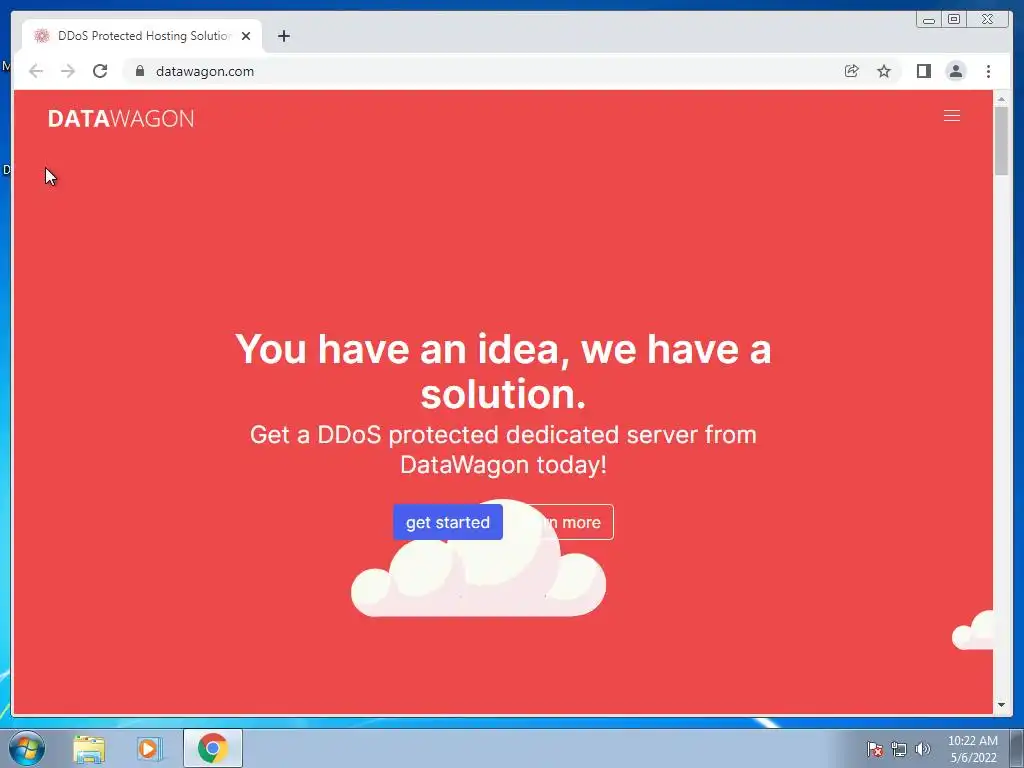Screen dimensions: 1024x768
Task: Click the taskbar clock showing 10:22 AM
Action: [972, 749]
